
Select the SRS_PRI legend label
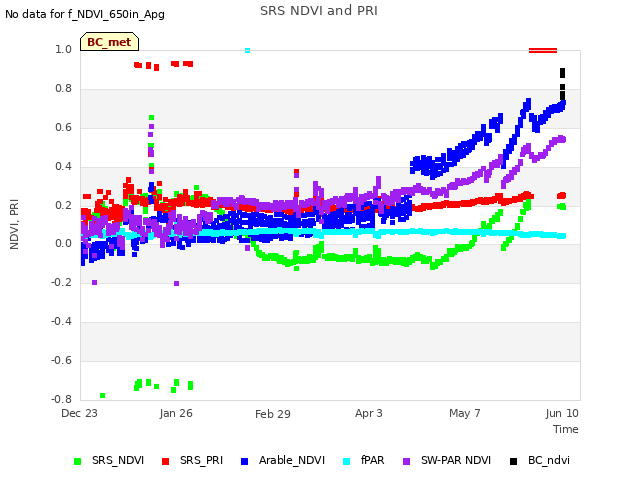pyautogui.click(x=201, y=460)
